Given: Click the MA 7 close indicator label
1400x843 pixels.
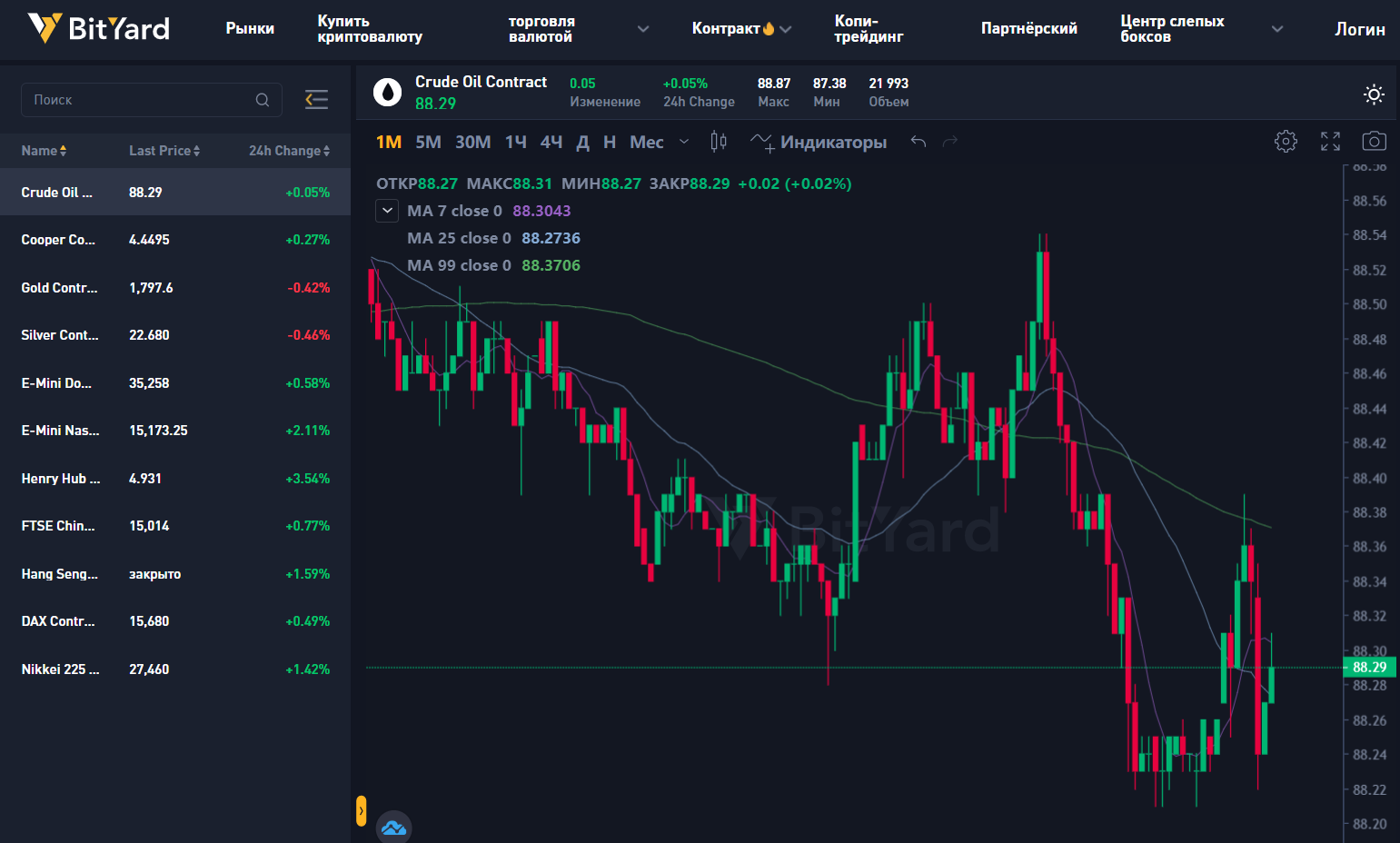Looking at the screenshot, I should [454, 211].
